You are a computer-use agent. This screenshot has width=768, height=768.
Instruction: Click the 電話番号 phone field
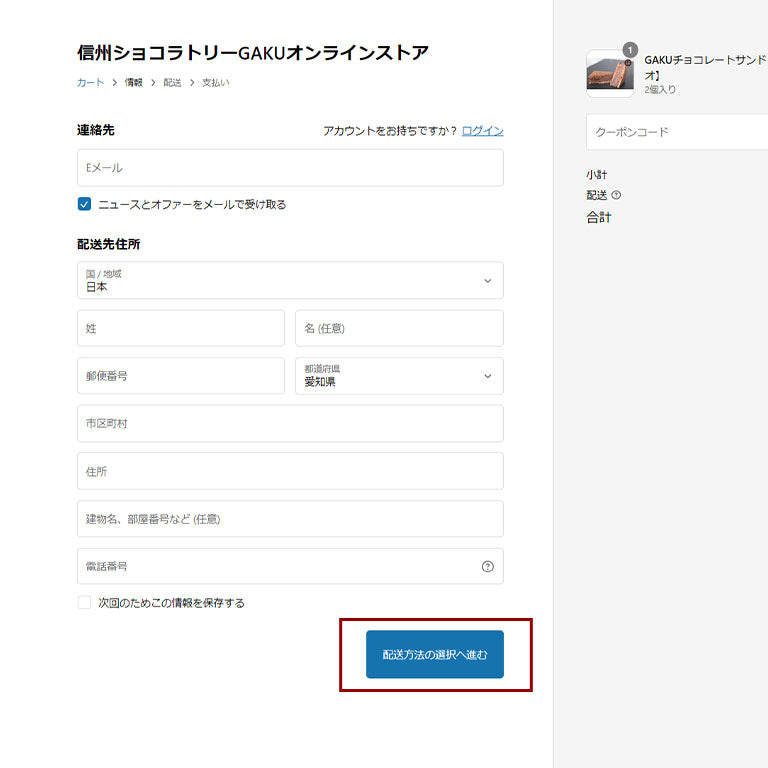pos(290,566)
